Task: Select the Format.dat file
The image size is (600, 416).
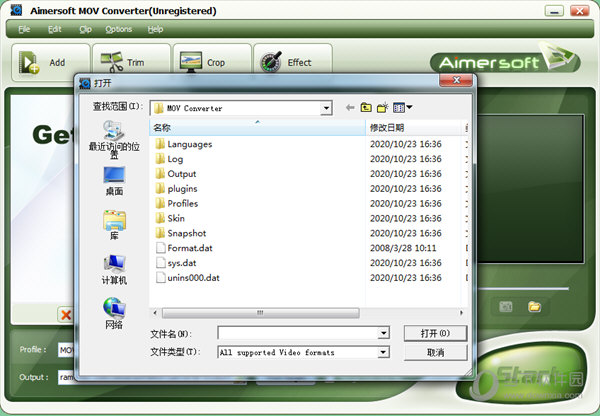Action: (x=184, y=248)
